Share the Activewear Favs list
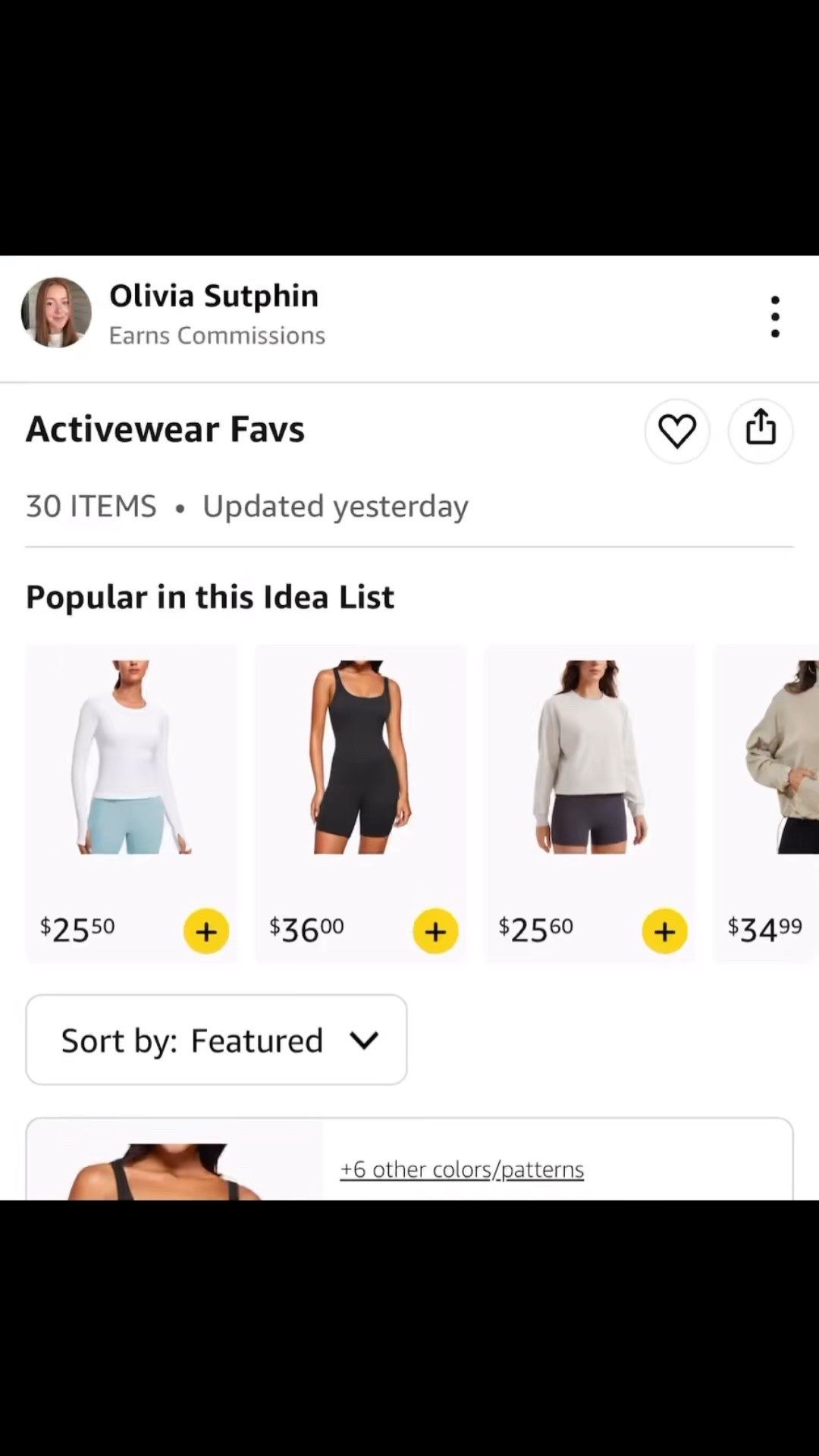The height and width of the screenshot is (1456, 819). (x=761, y=430)
